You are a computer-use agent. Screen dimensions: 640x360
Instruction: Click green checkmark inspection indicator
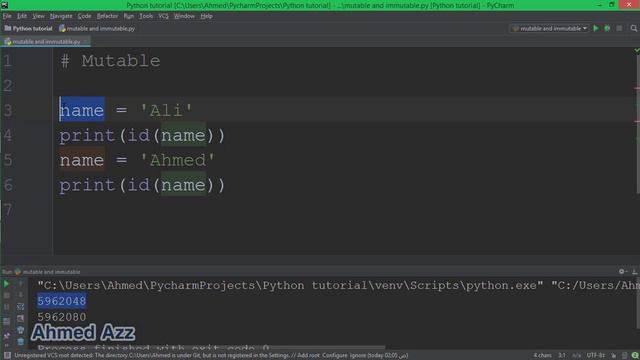636,50
